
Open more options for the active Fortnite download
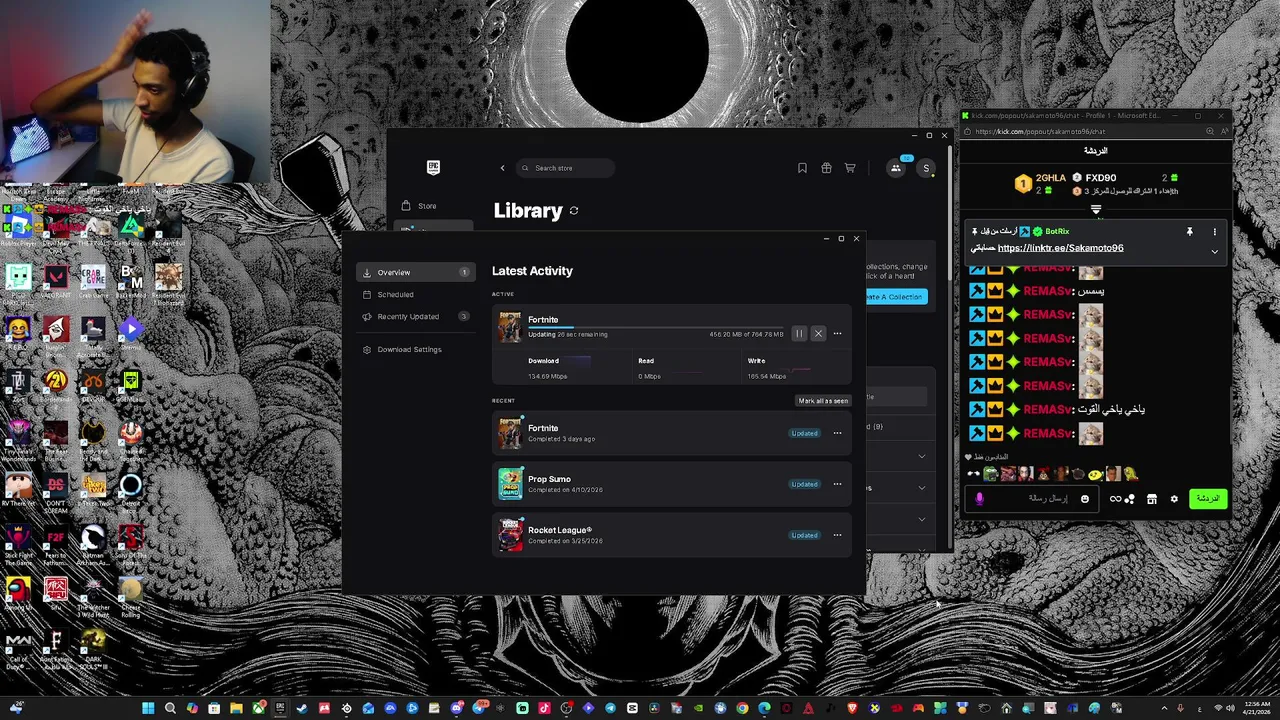(838, 334)
